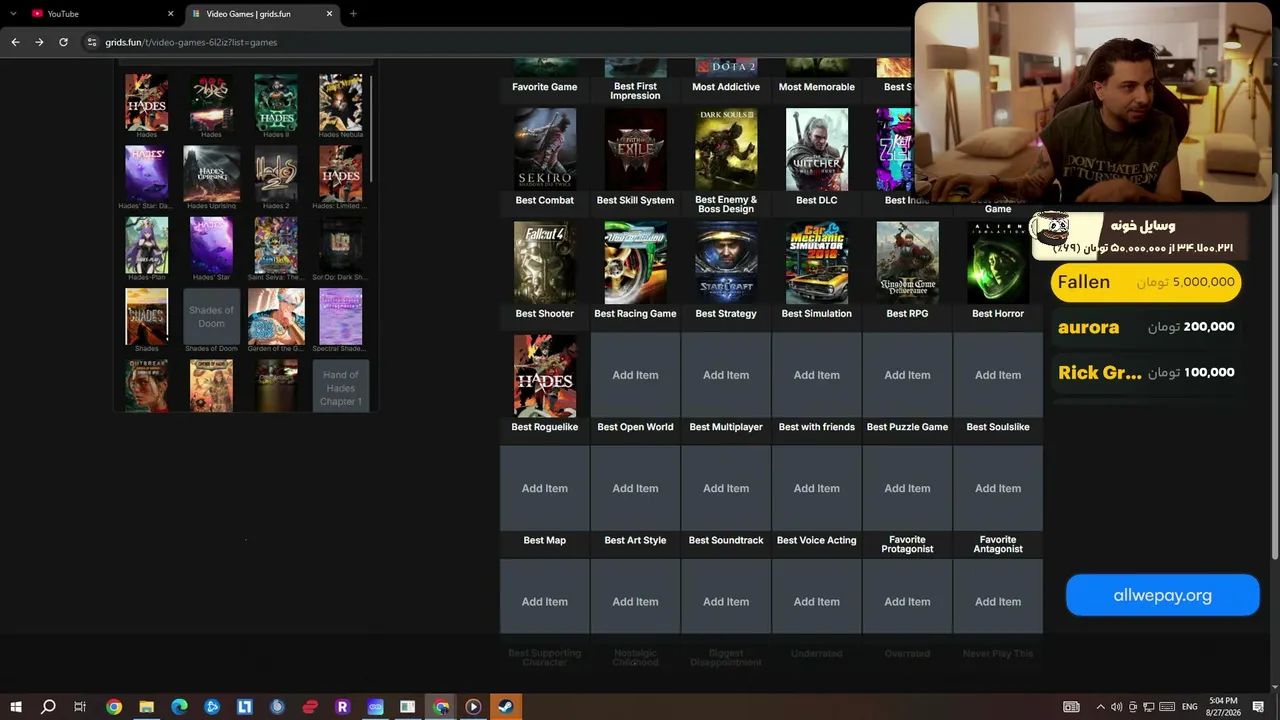Viewport: 1280px width, 720px height.
Task: Open Microsoft Edge from the taskbar
Action: 179,707
